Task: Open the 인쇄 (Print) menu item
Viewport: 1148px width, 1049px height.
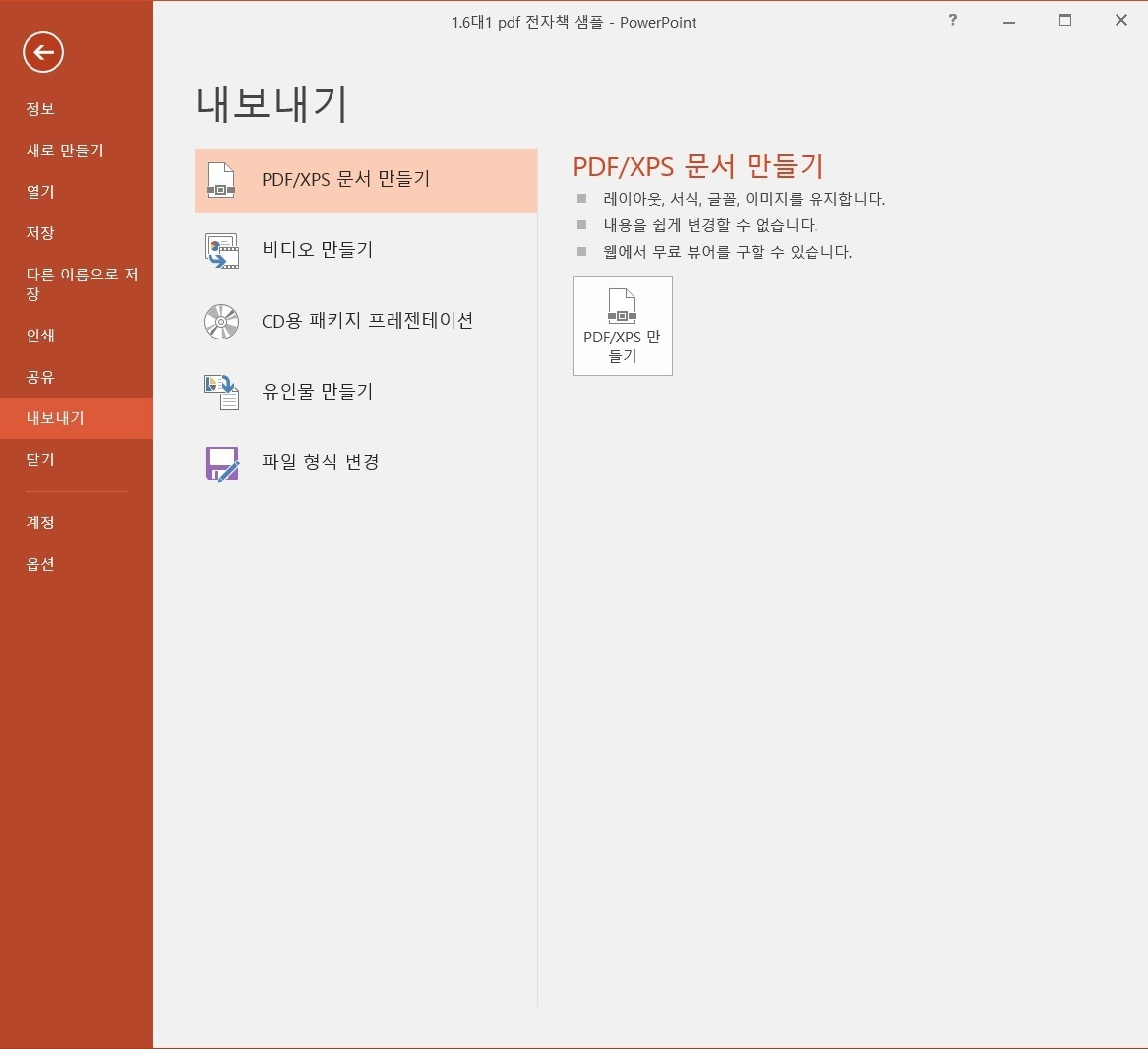Action: pyautogui.click(x=40, y=335)
